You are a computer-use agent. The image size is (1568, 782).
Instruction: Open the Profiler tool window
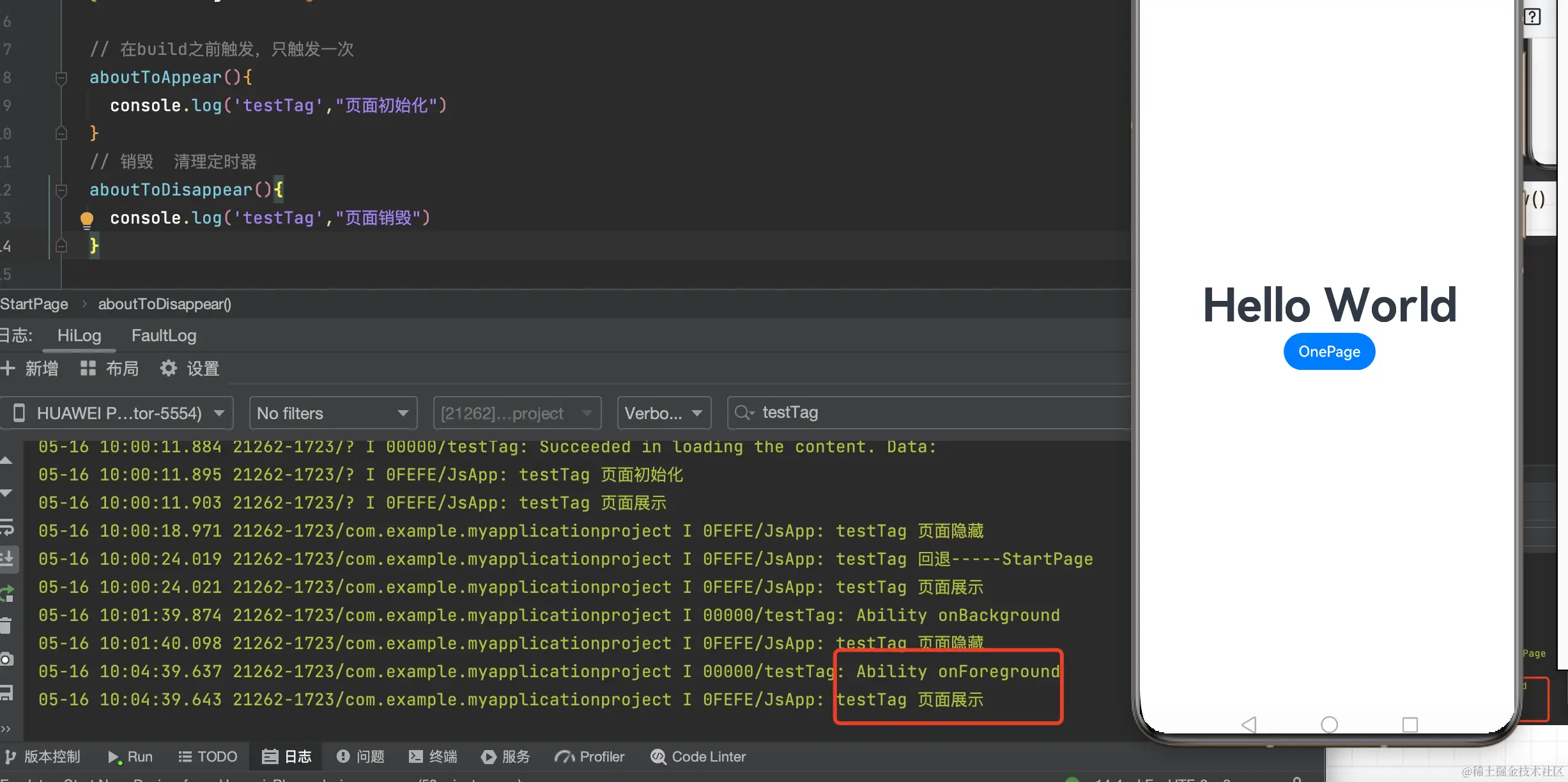(x=590, y=757)
